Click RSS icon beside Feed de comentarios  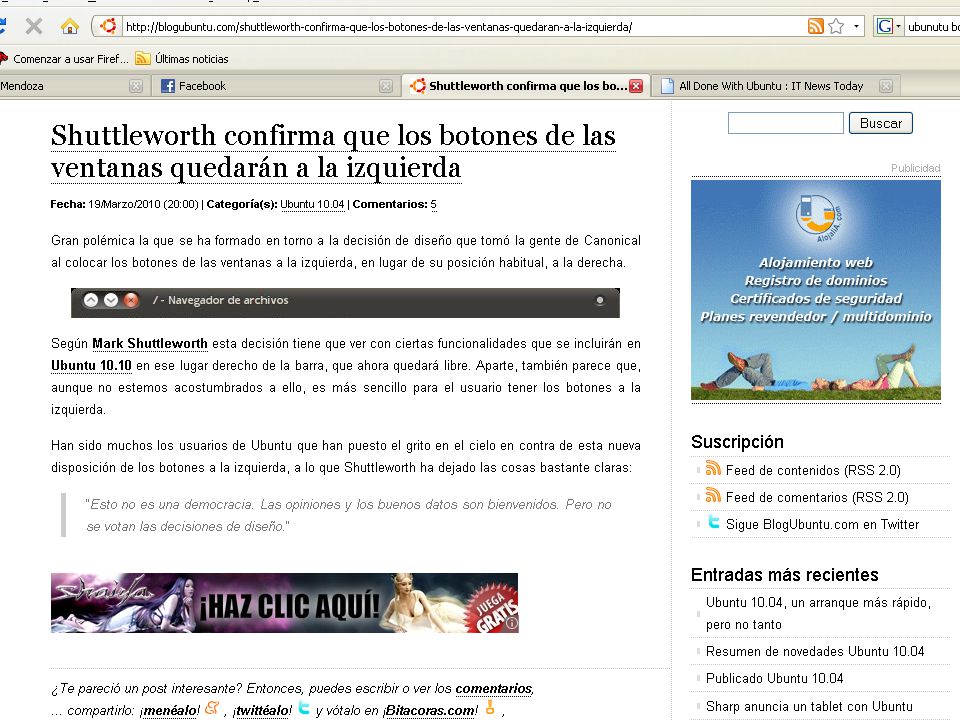[x=713, y=495]
